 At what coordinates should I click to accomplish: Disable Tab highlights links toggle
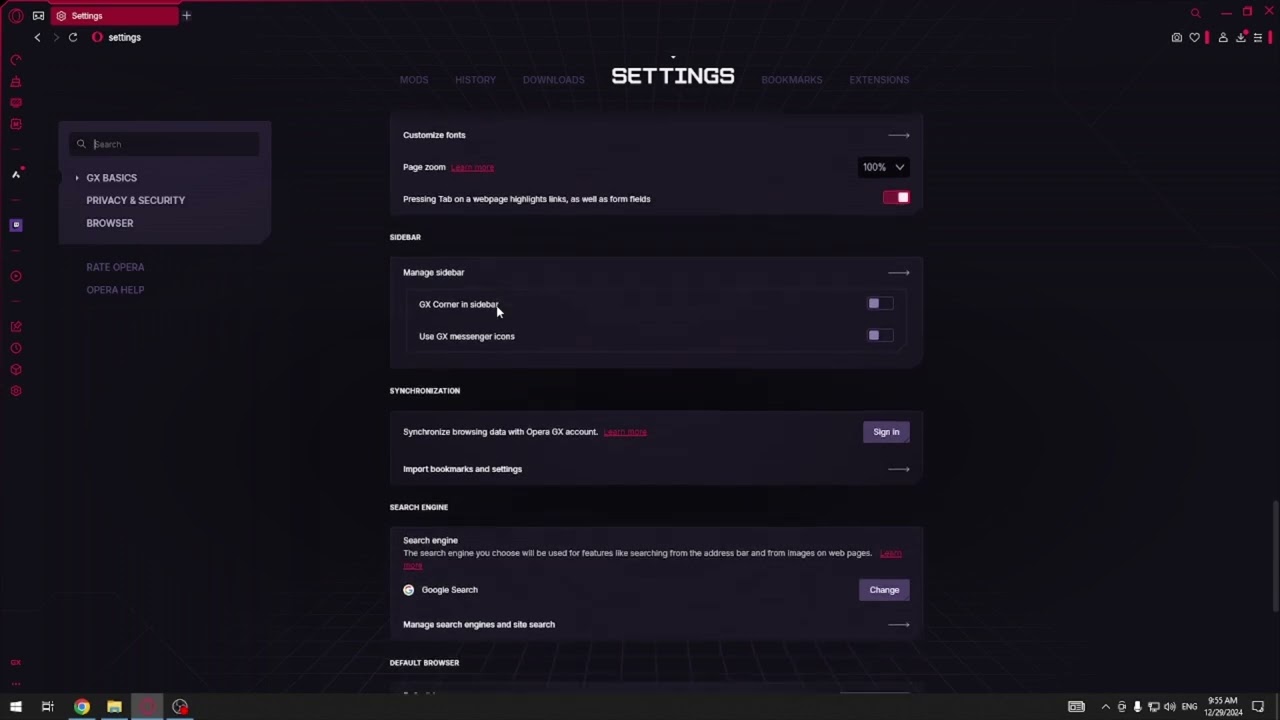[896, 198]
